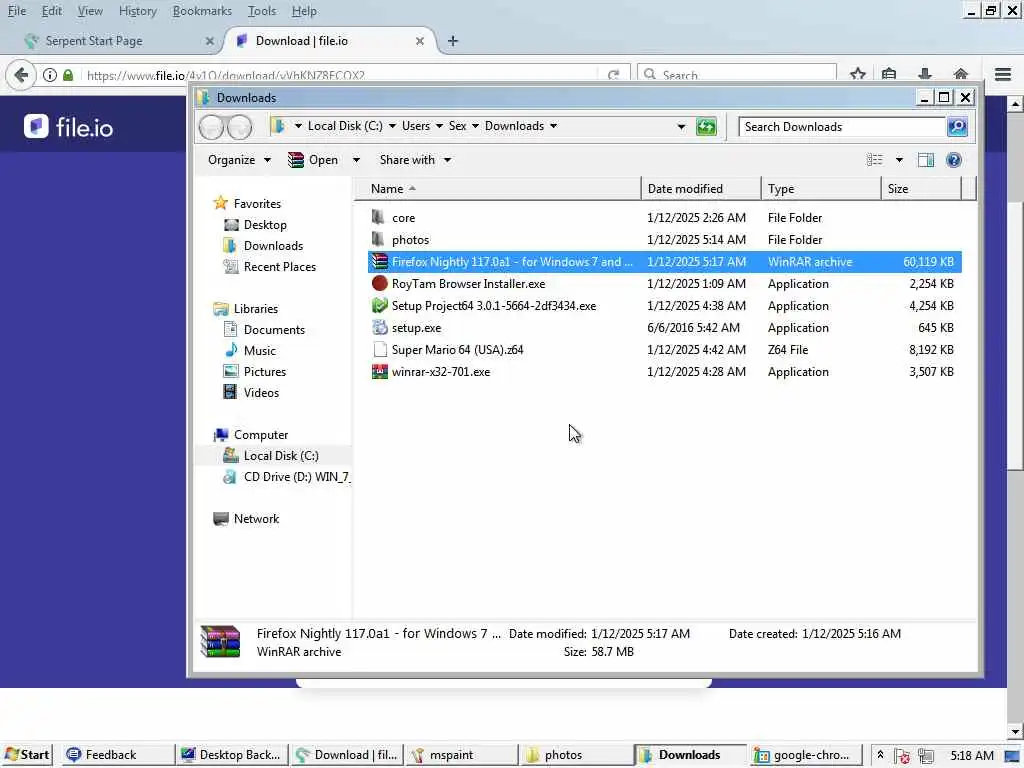Open address bar history dropdown
This screenshot has height=768, width=1024.
681,127
